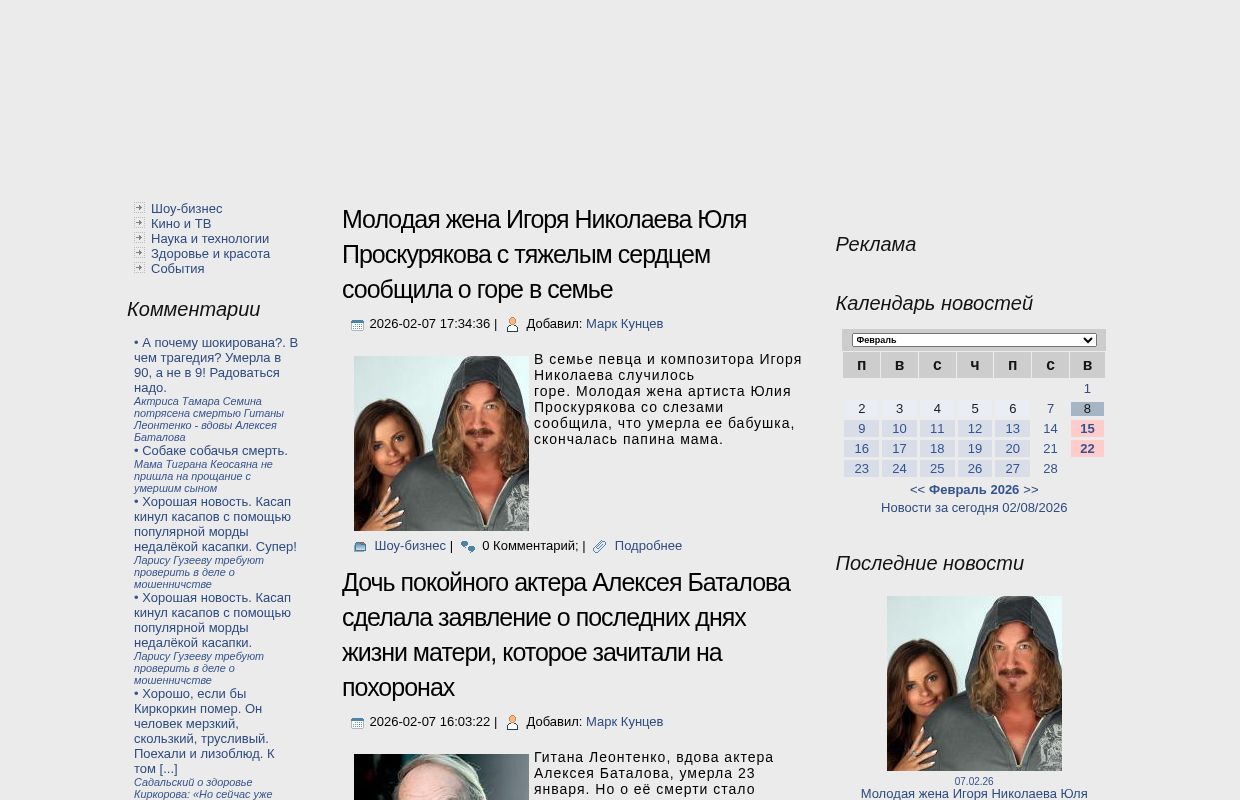The height and width of the screenshot is (800, 1240).
Task: Open the Здоровье и красота menu section
Action: tap(210, 254)
